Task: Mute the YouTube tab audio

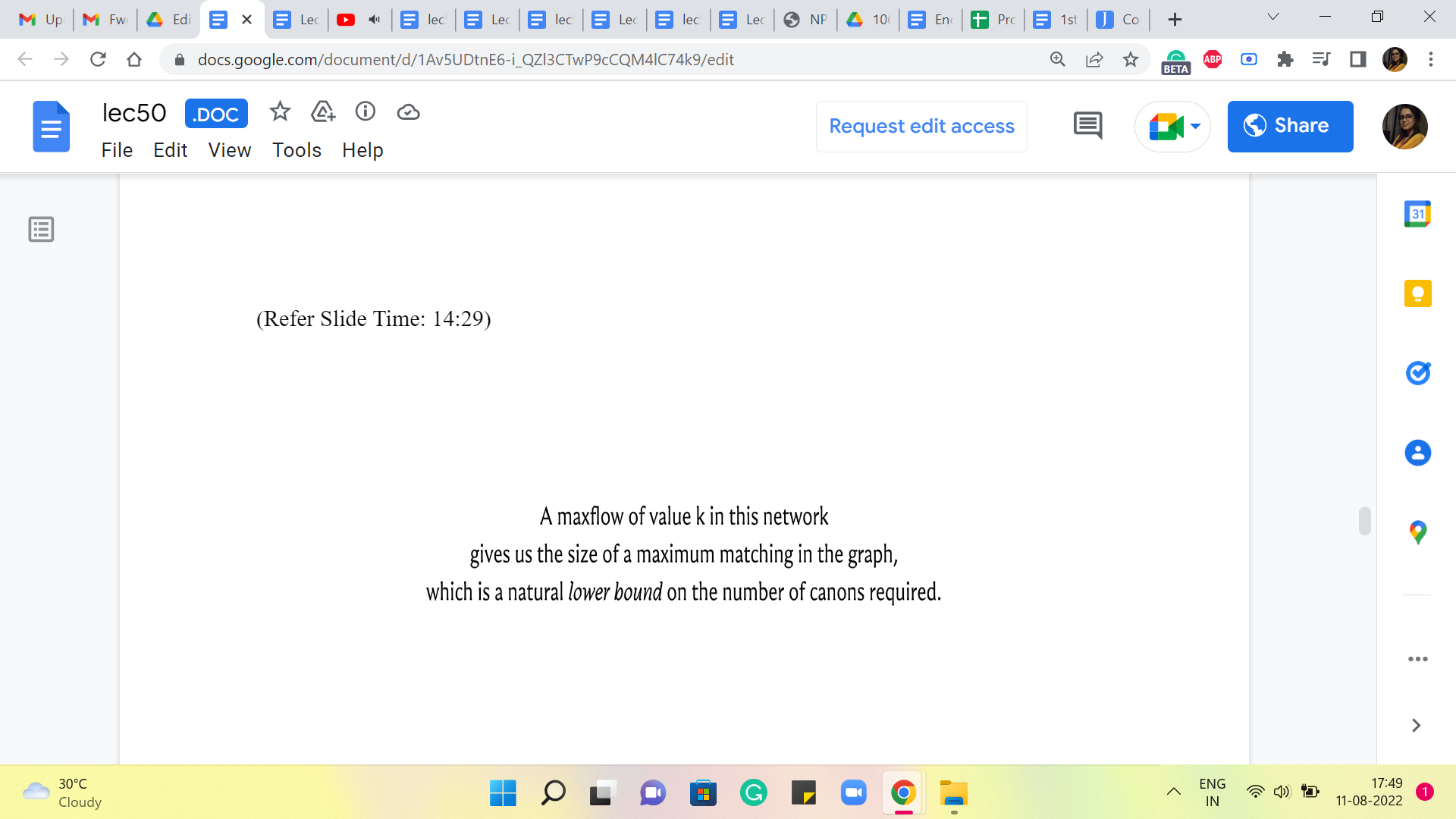Action: click(x=374, y=20)
